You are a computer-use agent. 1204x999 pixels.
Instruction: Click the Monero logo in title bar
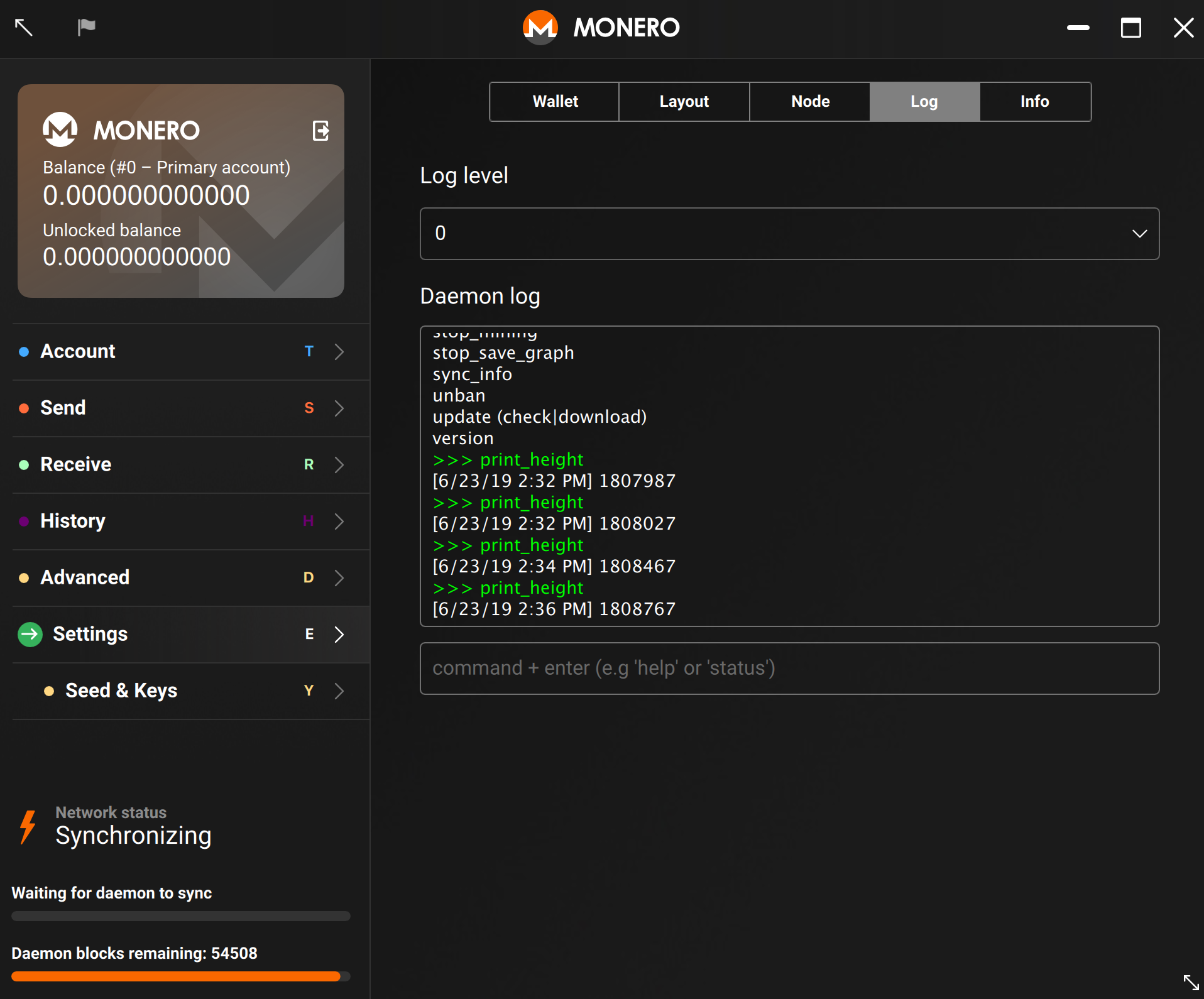[540, 28]
